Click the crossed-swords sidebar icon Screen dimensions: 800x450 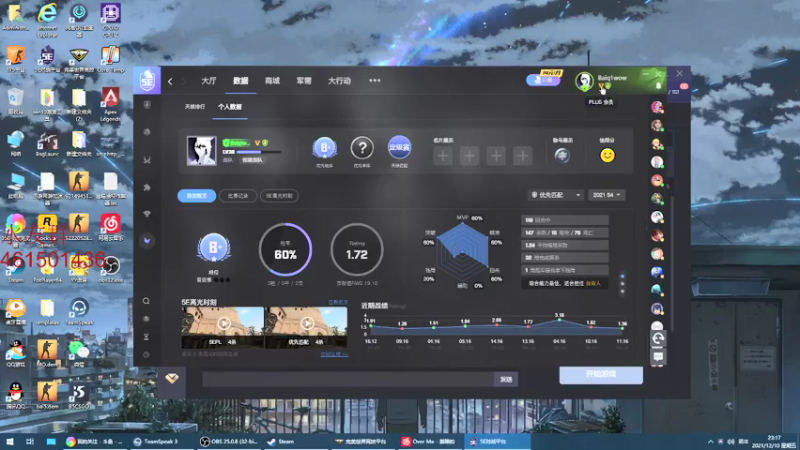[x=147, y=160]
